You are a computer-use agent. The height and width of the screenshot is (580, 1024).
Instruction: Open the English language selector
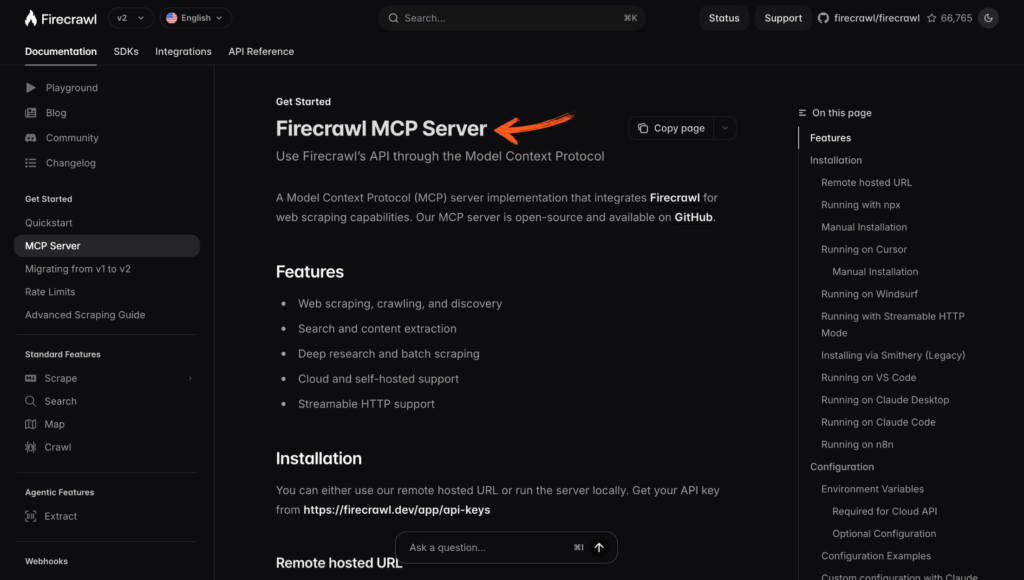pyautogui.click(x=195, y=17)
